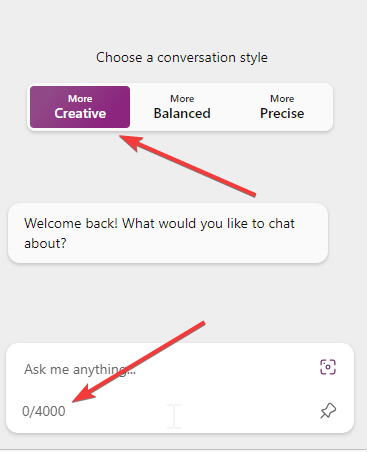367x452 pixels.
Task: Click the small More label above Creative
Action: click(80, 99)
